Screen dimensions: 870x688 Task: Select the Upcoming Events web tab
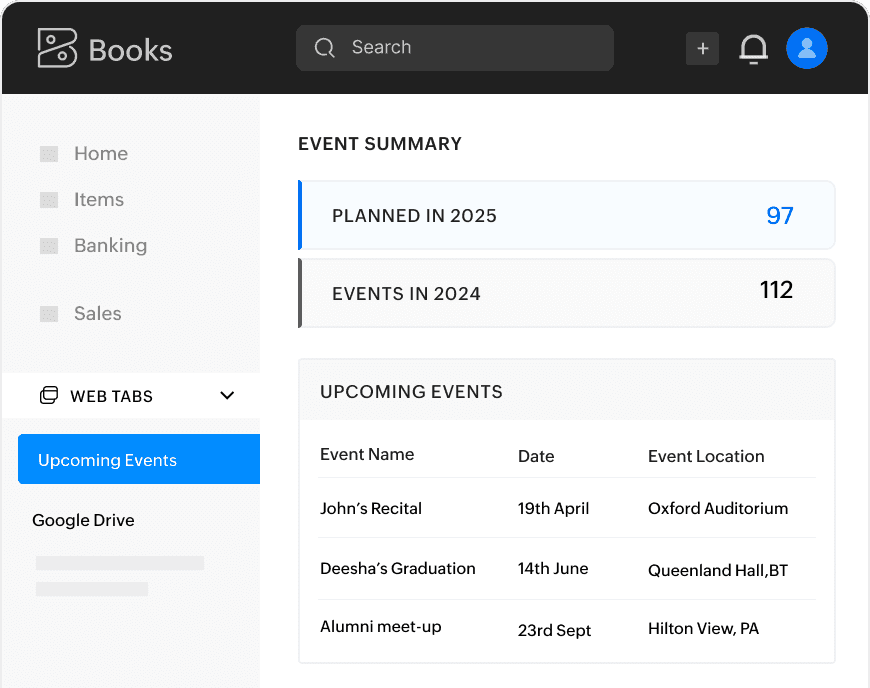pos(138,460)
